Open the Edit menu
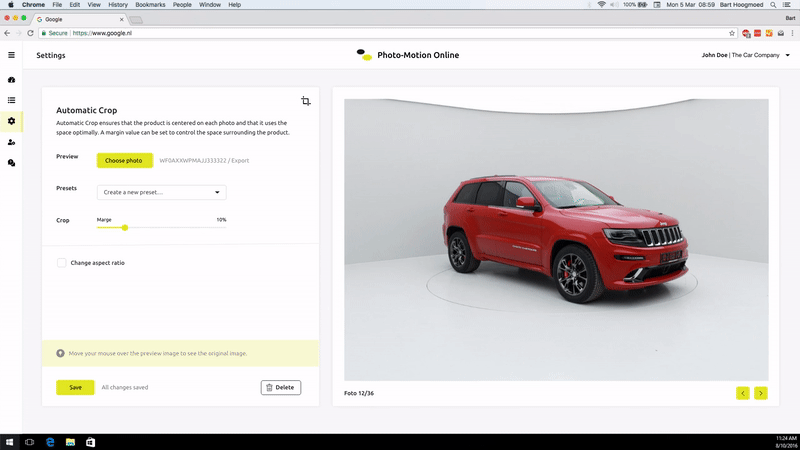This screenshot has width=800, height=450. point(74,5)
